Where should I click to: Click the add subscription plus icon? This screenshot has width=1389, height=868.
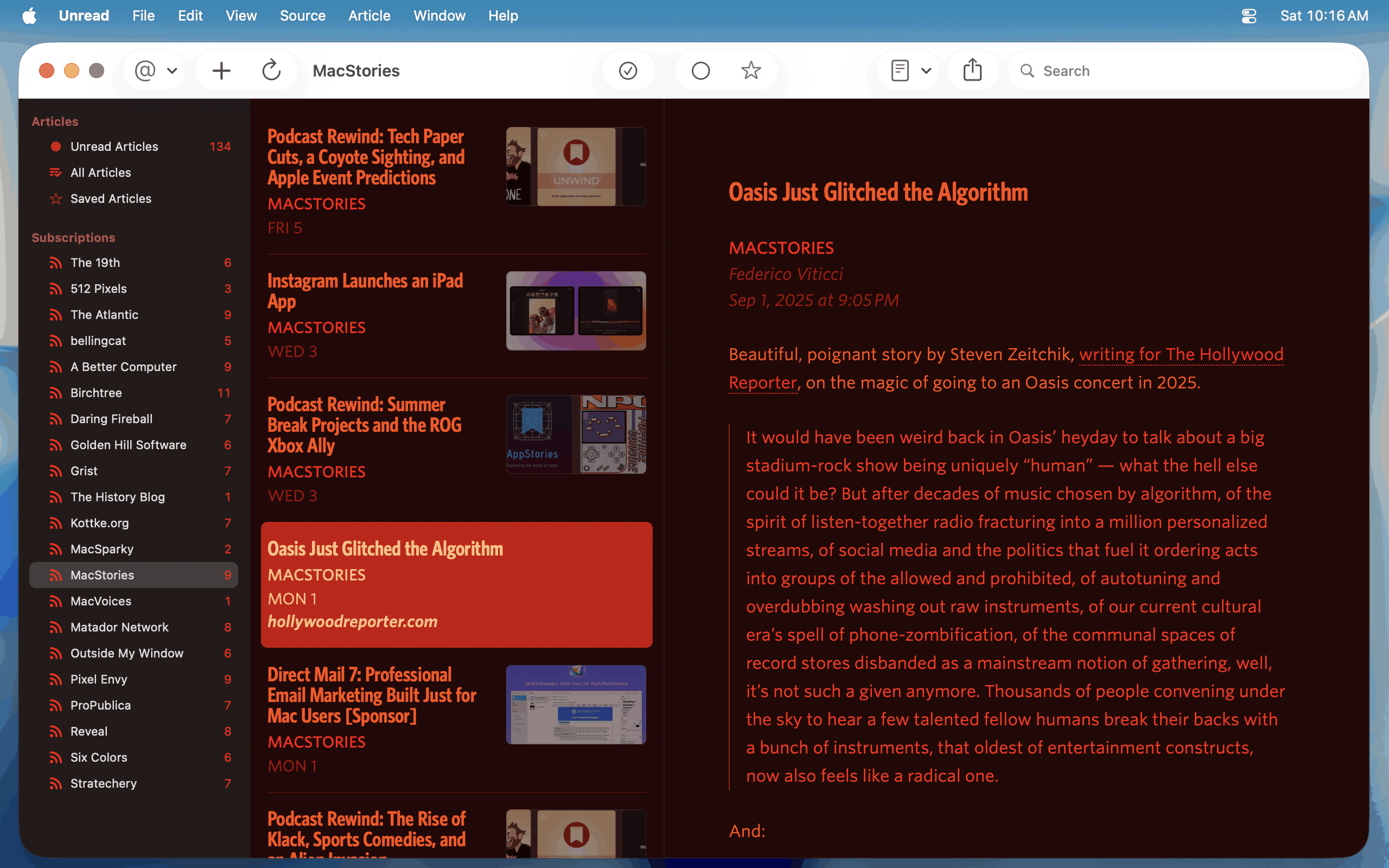pos(221,71)
